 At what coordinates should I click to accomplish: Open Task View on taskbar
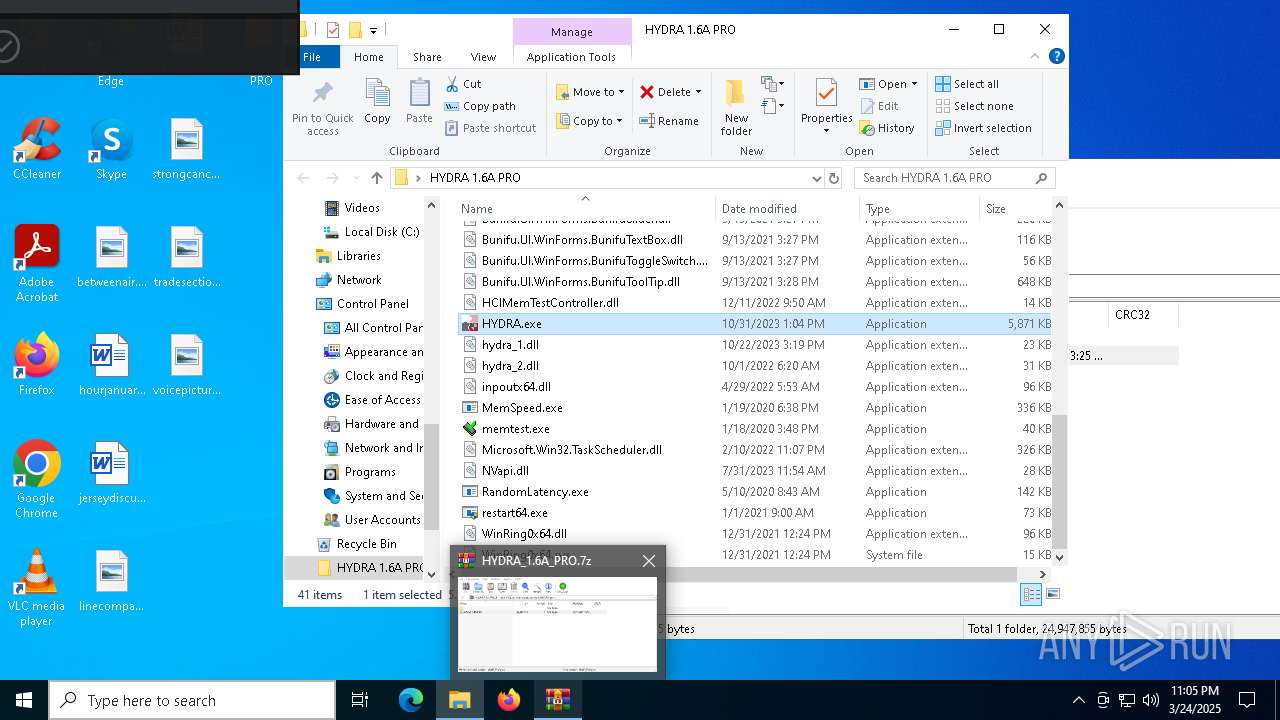[360, 700]
